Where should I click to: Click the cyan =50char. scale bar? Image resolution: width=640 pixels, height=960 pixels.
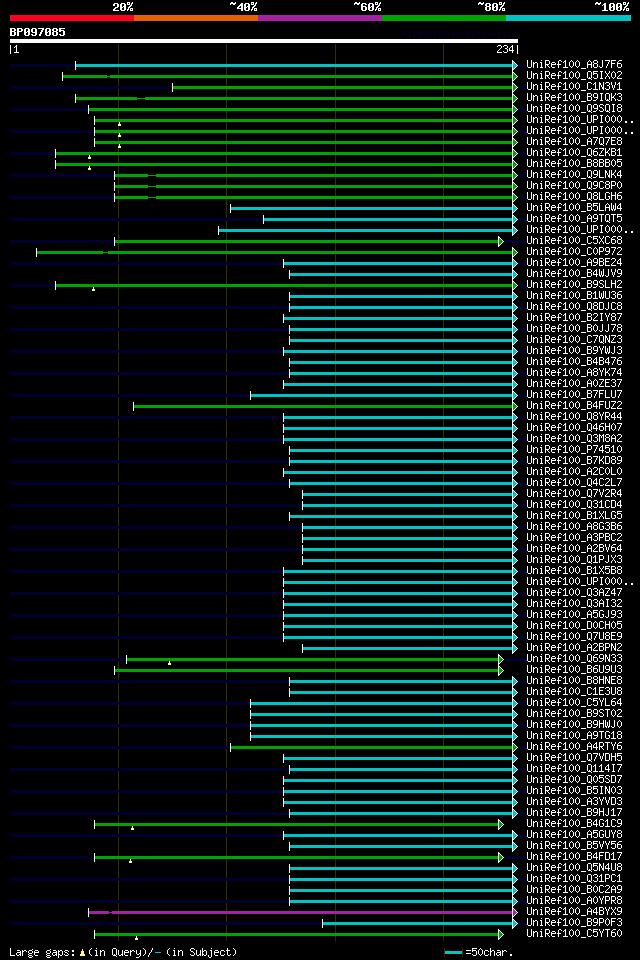[453, 953]
